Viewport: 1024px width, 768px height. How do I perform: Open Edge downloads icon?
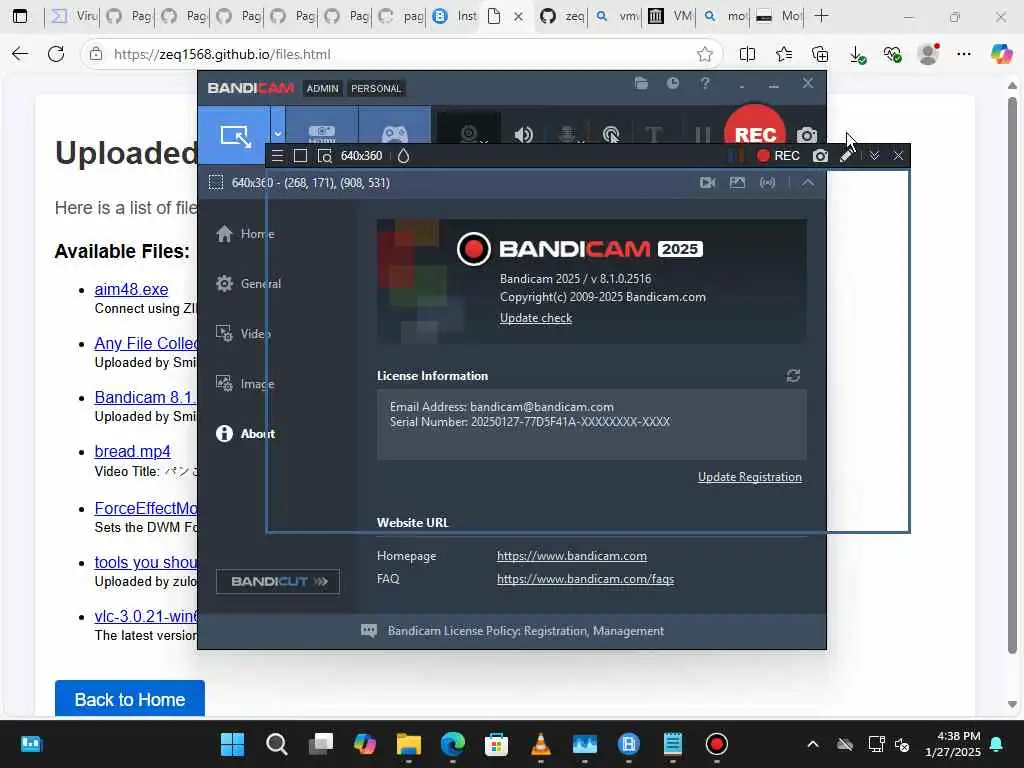click(x=857, y=54)
